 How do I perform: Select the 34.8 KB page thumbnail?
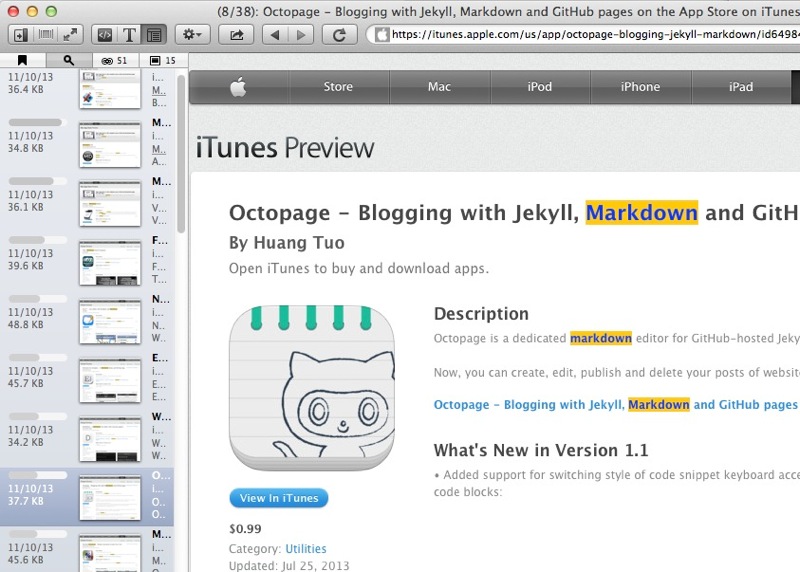[110, 144]
